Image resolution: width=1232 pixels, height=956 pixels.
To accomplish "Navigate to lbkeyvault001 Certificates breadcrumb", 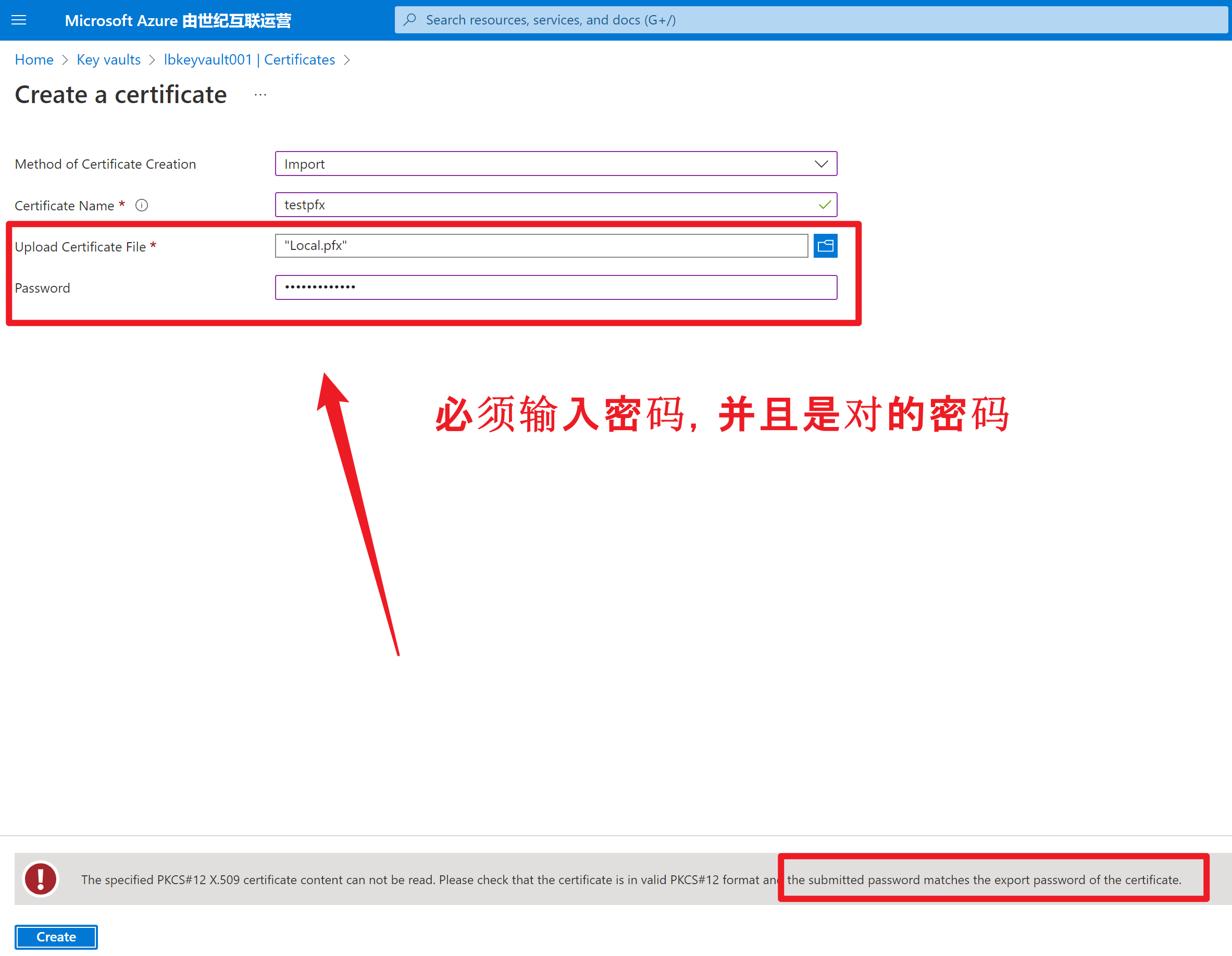I will tap(250, 60).
